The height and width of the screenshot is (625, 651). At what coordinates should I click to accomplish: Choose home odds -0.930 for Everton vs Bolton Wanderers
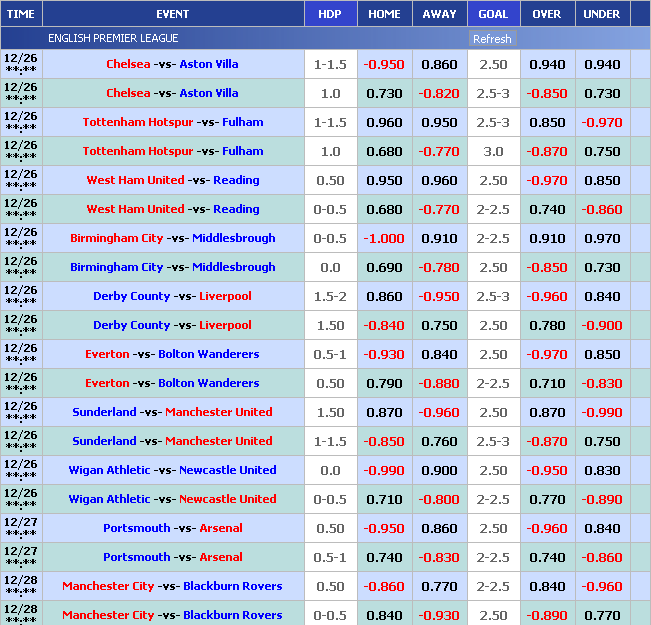tap(384, 354)
